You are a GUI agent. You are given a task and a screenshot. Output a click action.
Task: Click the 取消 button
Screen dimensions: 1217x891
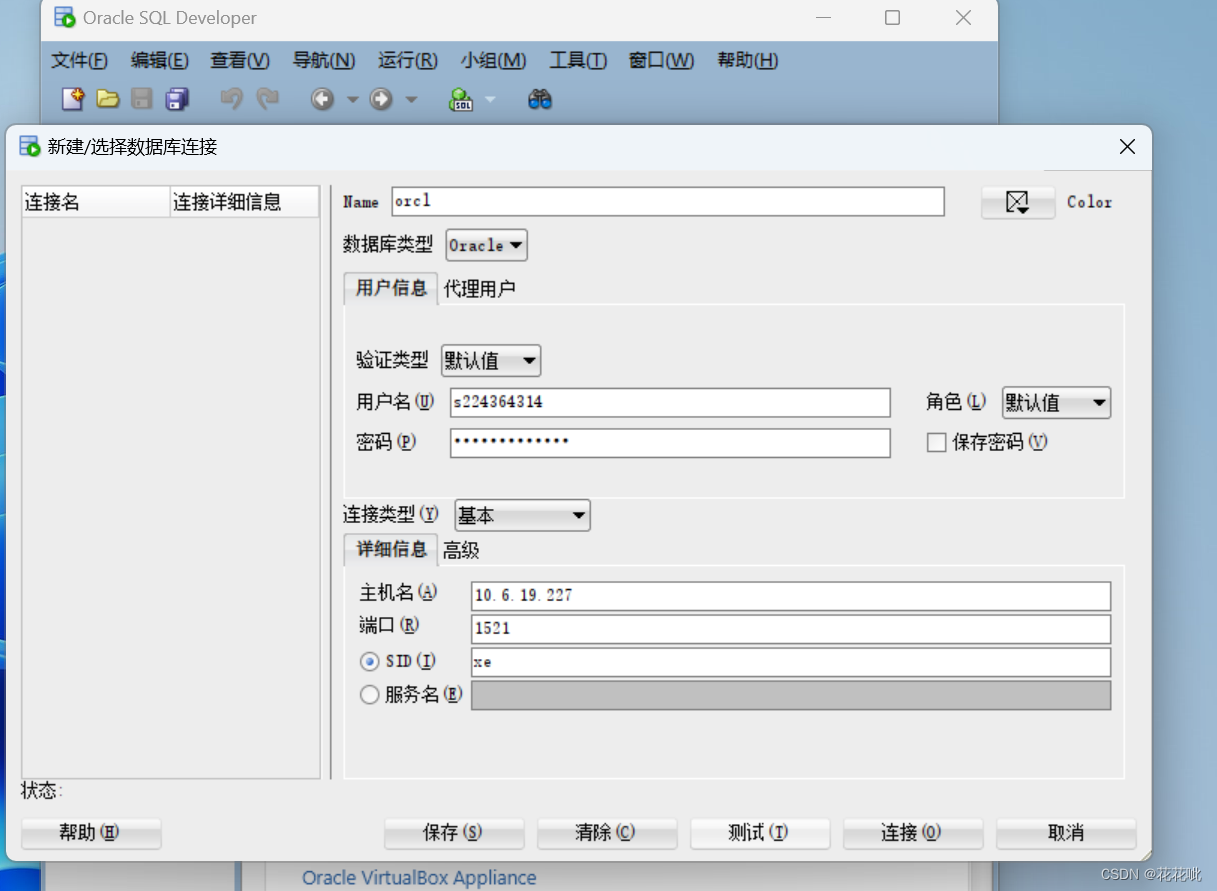1066,833
